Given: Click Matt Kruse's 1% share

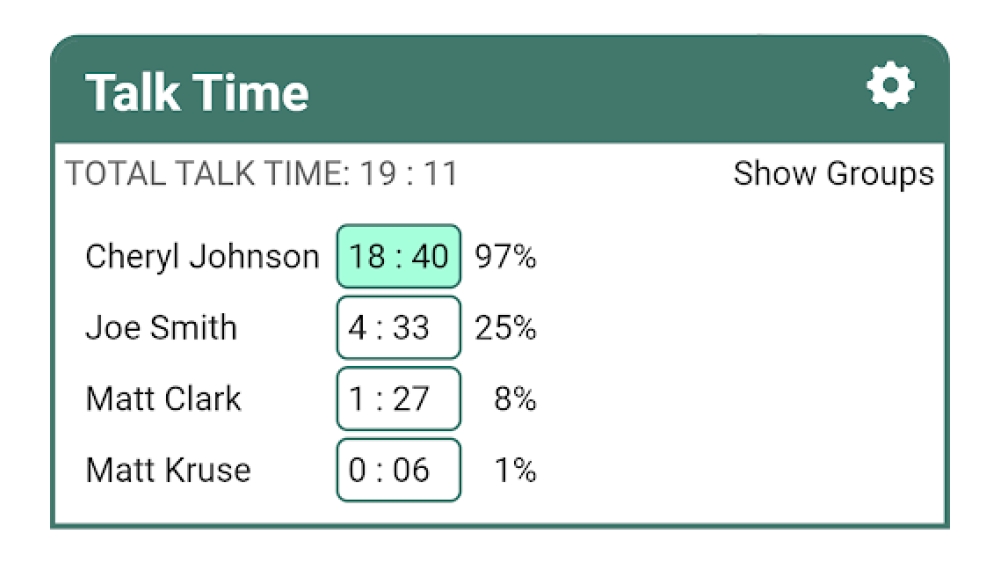Looking at the screenshot, I should [x=515, y=470].
